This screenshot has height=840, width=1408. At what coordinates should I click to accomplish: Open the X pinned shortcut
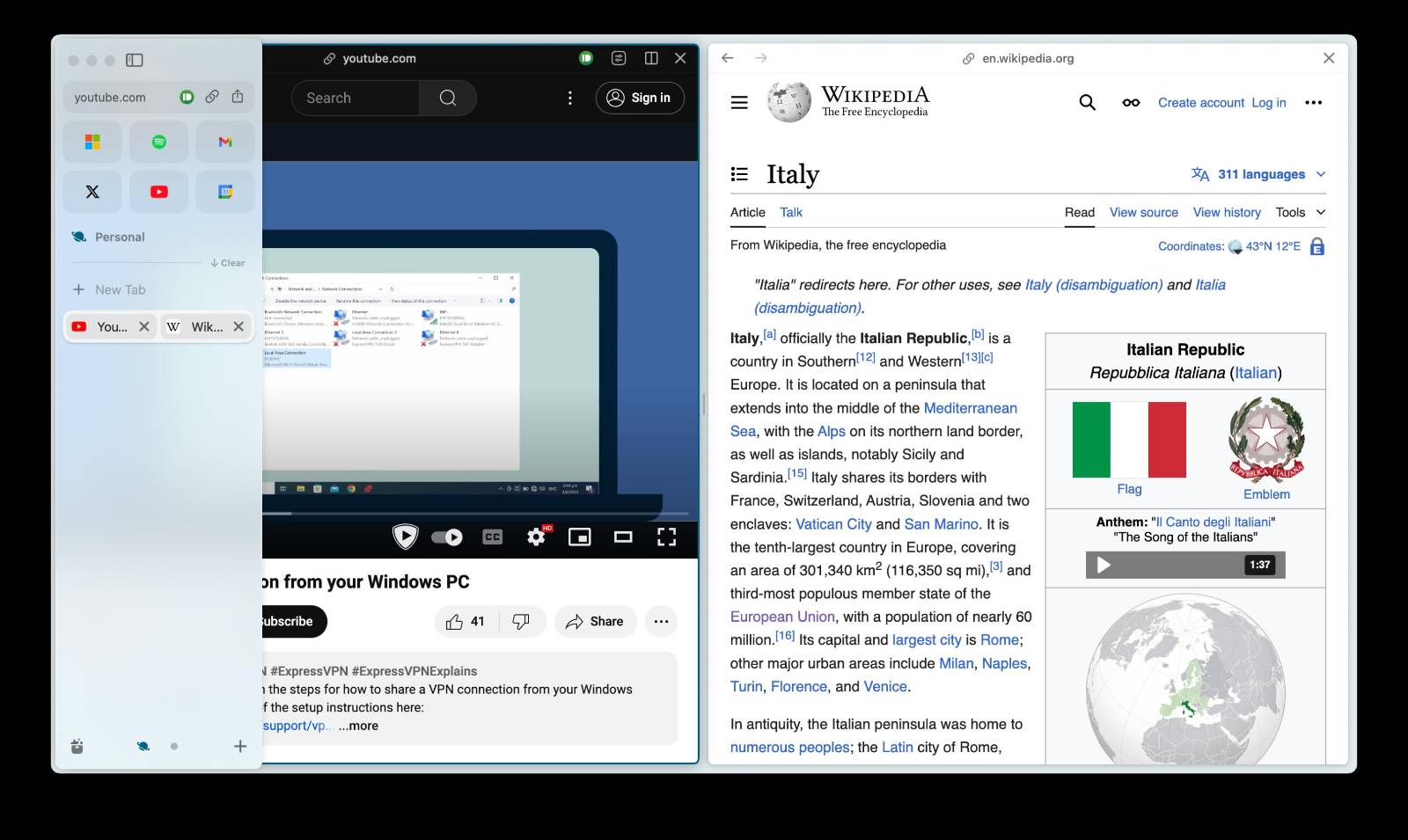point(92,192)
